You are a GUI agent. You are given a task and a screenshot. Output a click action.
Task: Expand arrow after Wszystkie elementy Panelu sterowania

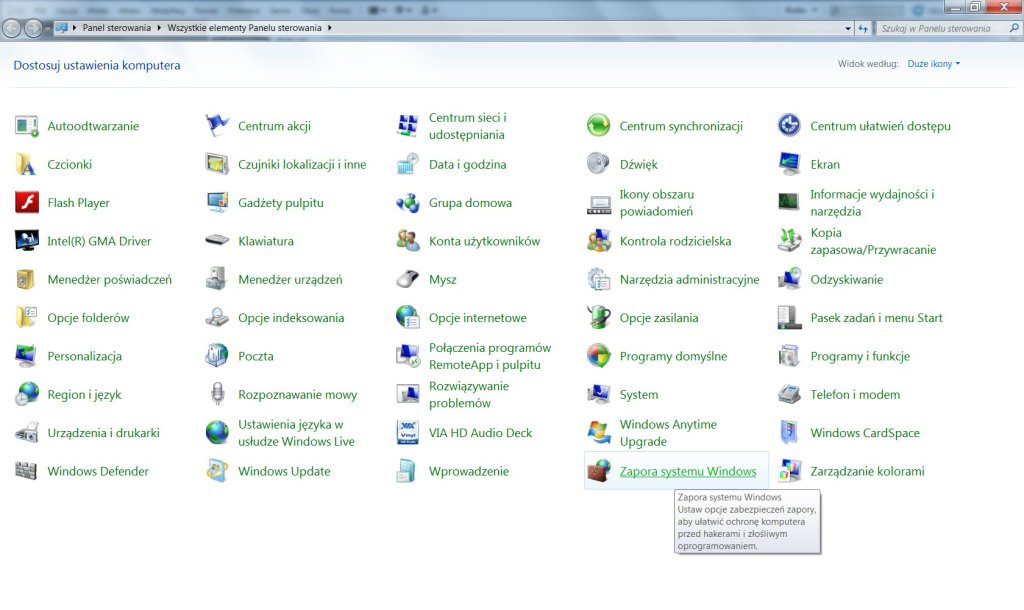(330, 28)
